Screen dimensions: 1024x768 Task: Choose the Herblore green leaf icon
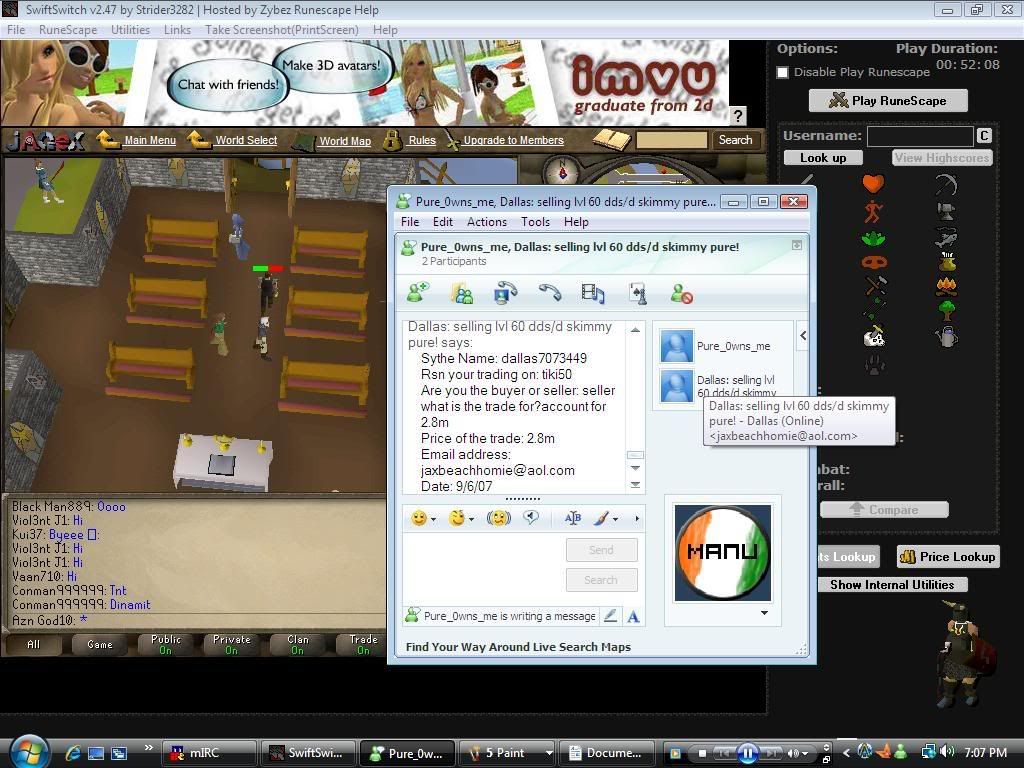pyautogui.click(x=873, y=238)
